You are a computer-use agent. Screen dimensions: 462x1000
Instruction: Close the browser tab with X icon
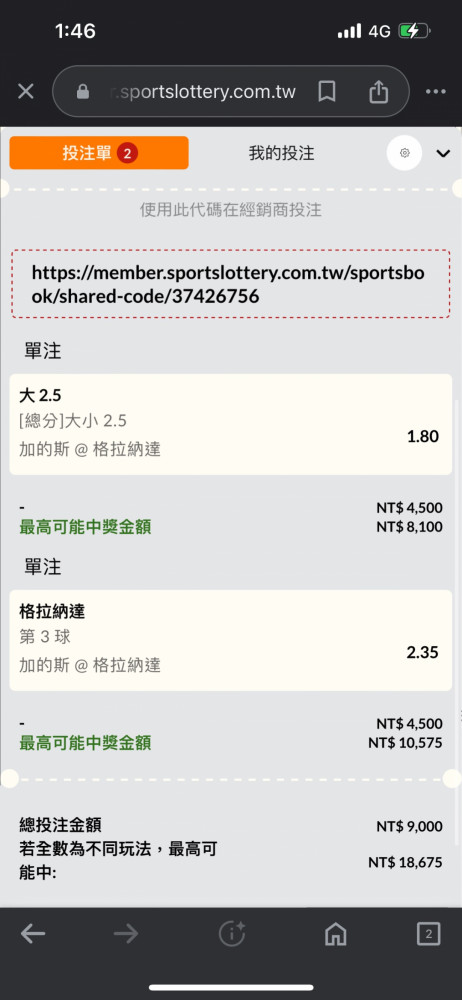[x=26, y=92]
